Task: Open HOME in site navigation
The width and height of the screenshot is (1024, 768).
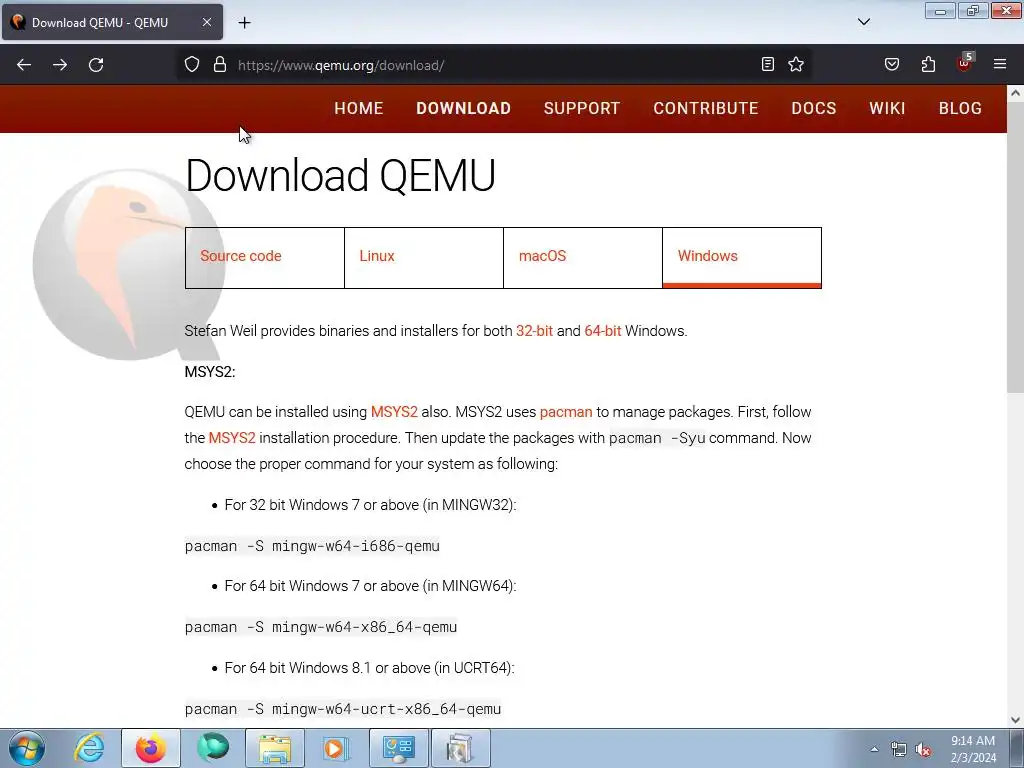Action: tap(359, 108)
